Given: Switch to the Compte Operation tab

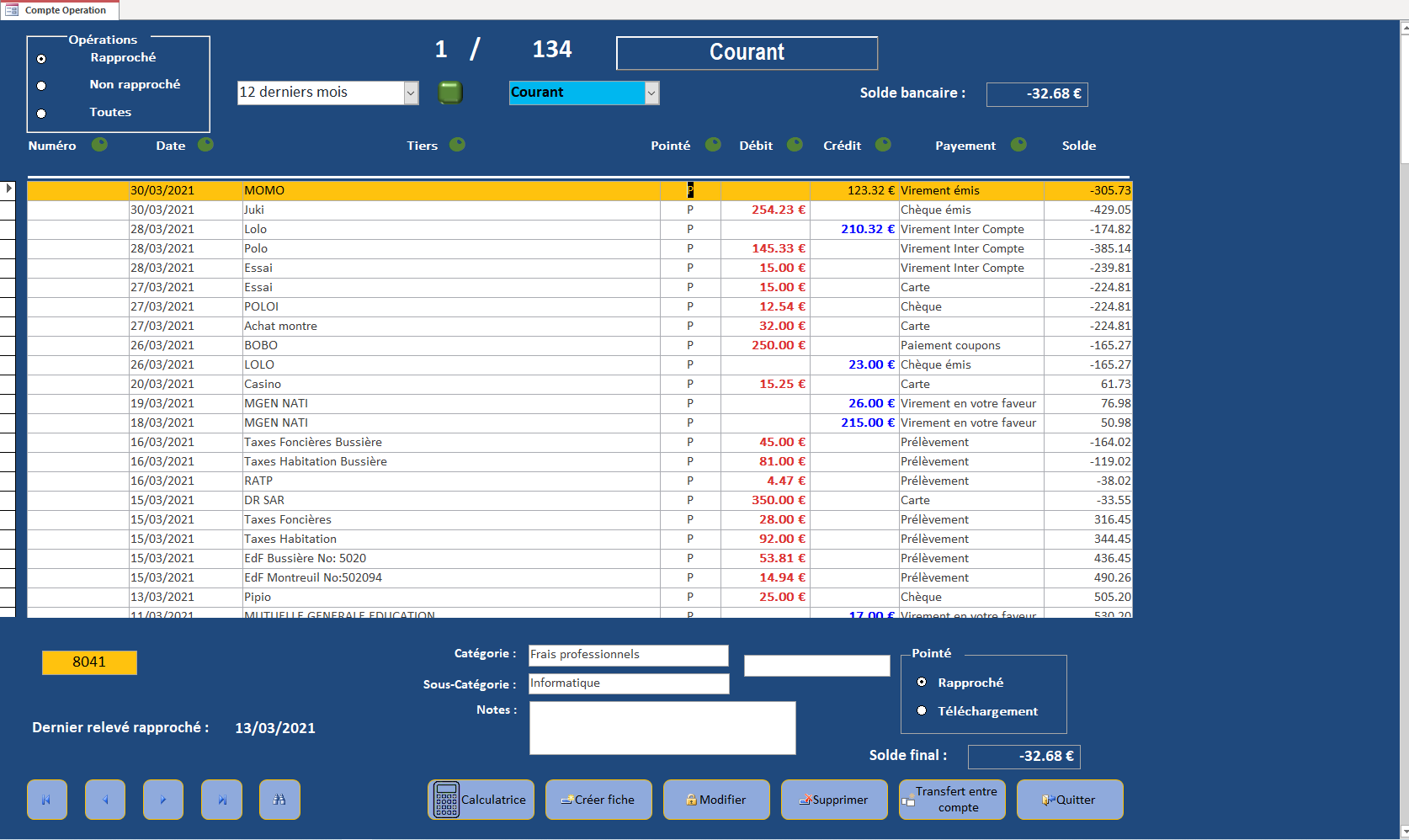Looking at the screenshot, I should 60,10.
